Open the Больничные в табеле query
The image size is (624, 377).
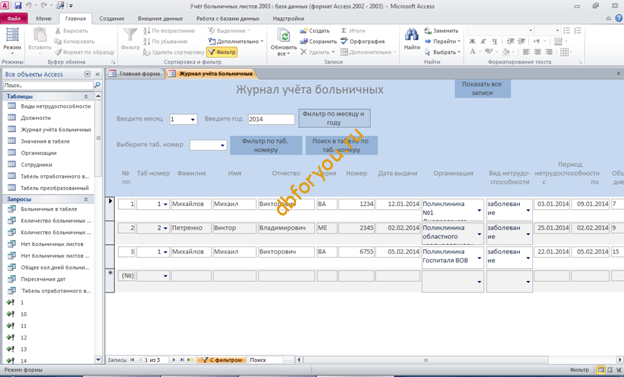tap(49, 209)
